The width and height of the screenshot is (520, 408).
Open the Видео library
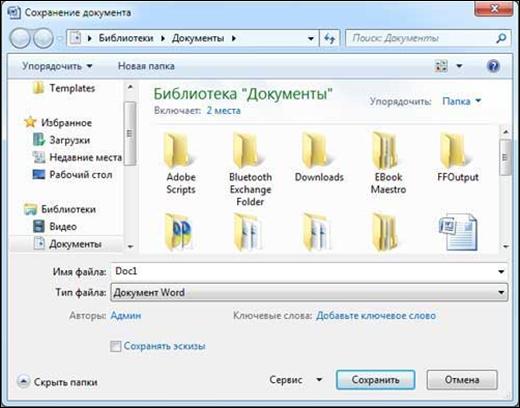pyautogui.click(x=55, y=227)
